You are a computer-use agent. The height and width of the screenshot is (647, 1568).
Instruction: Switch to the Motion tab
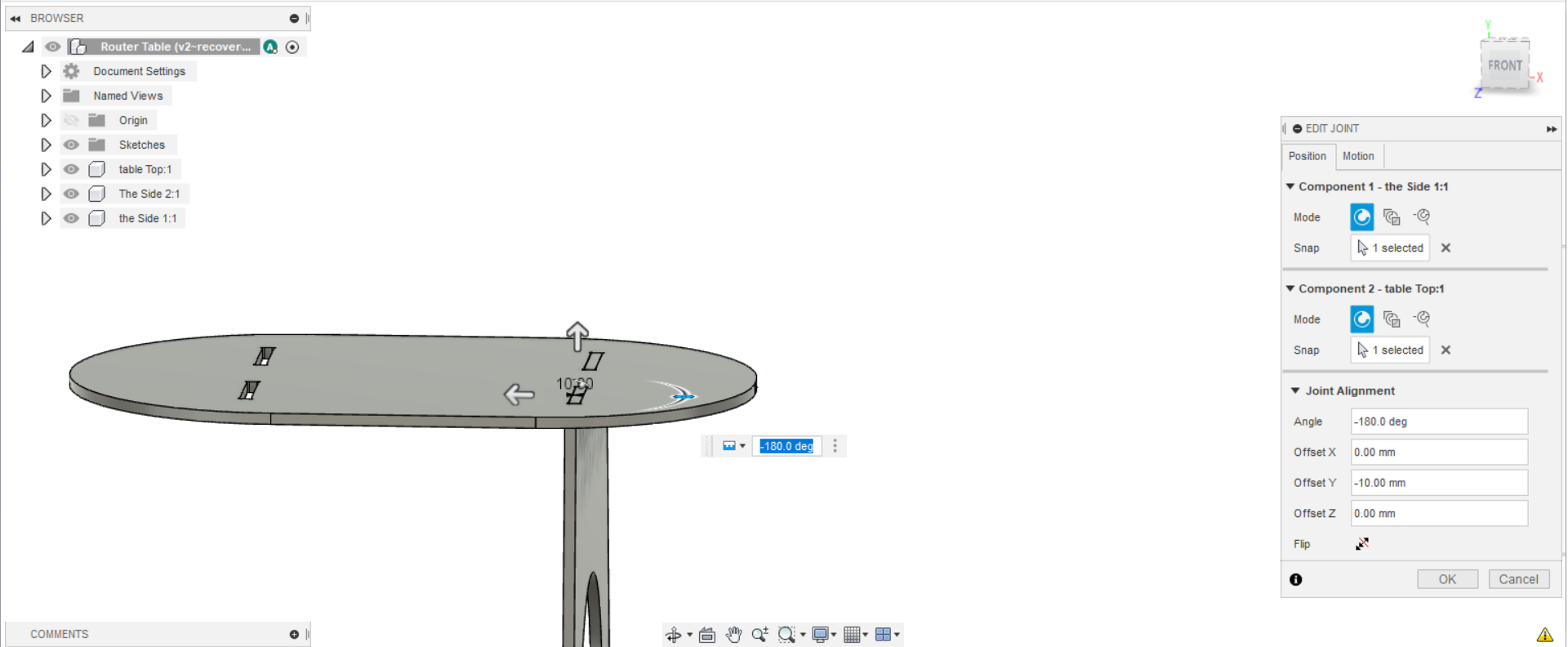click(x=1358, y=156)
